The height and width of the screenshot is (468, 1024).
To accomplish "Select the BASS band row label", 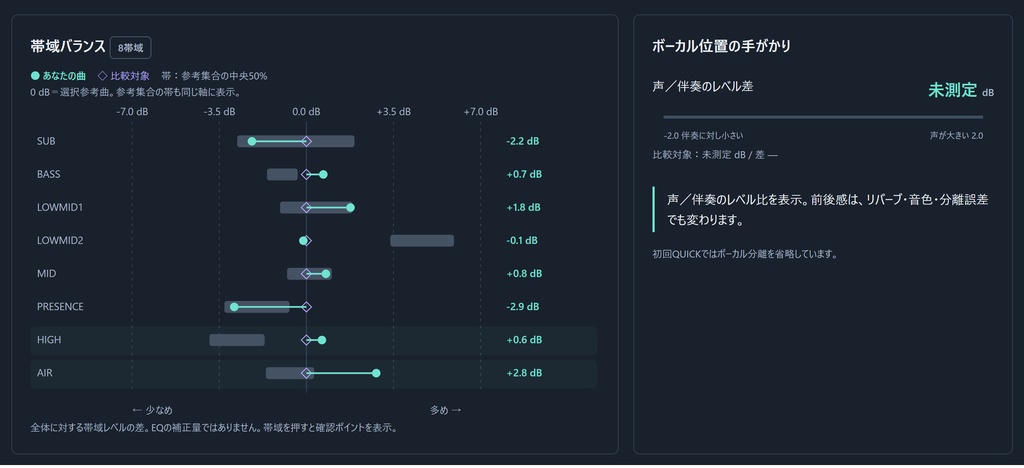I will click(48, 174).
